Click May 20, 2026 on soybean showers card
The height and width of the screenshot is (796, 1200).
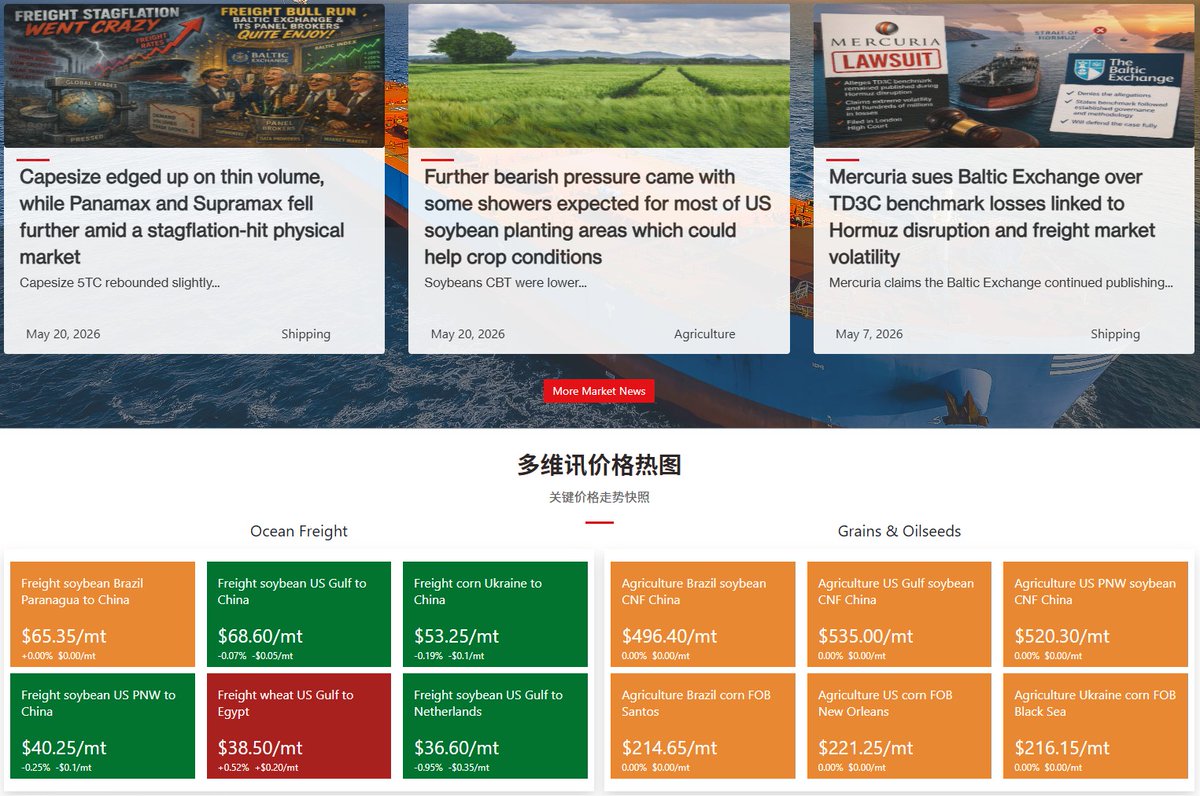coord(468,334)
